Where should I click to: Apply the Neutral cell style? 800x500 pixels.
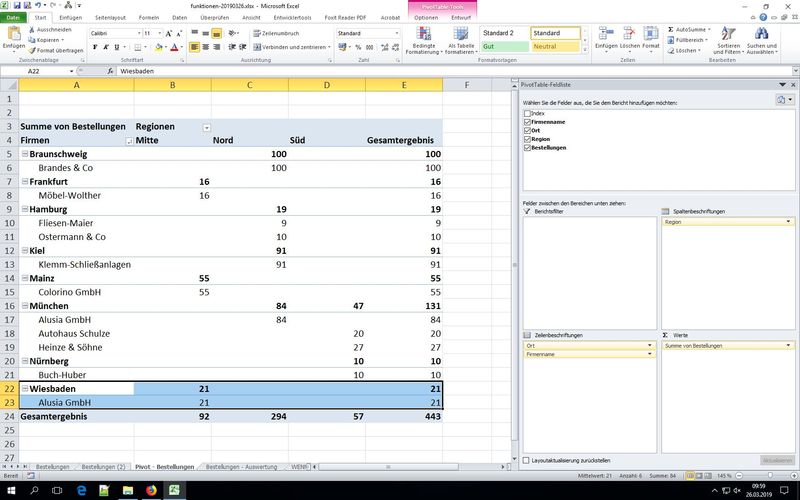(x=554, y=46)
